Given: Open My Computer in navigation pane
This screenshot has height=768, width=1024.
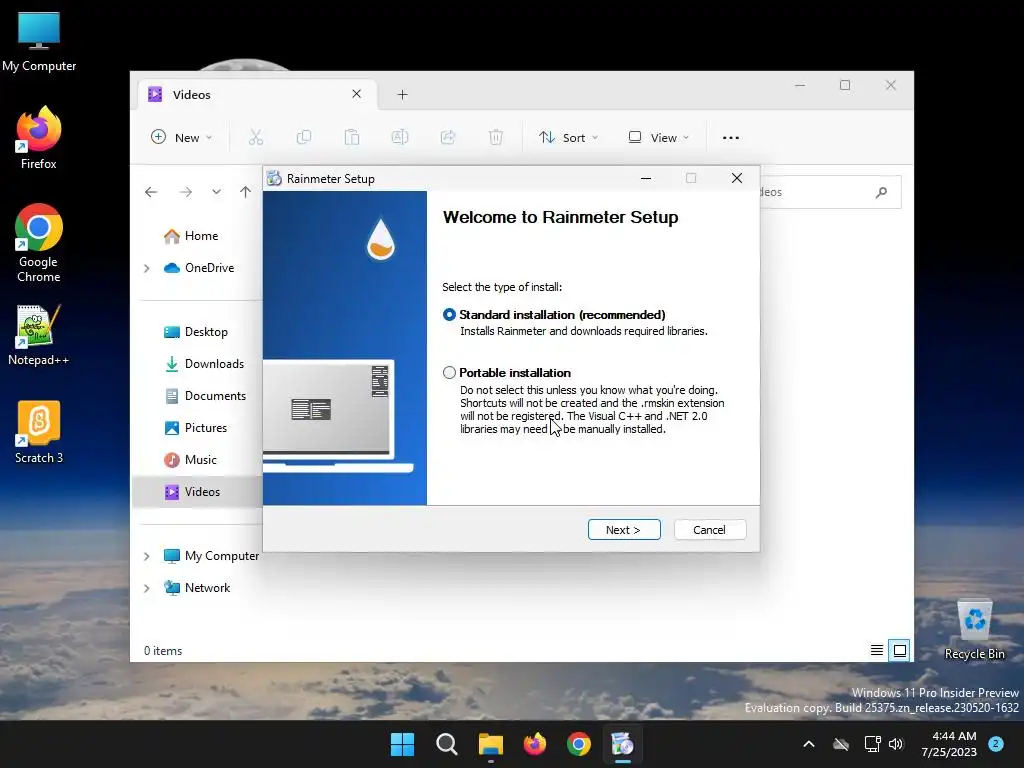Looking at the screenshot, I should [211, 556].
